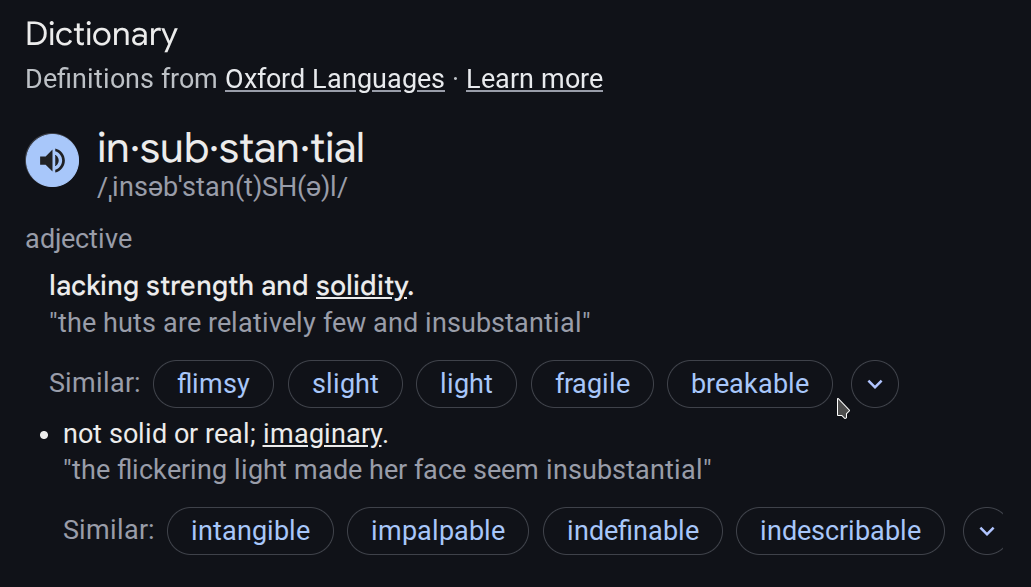Select the flimsy synonym chip

click(213, 384)
